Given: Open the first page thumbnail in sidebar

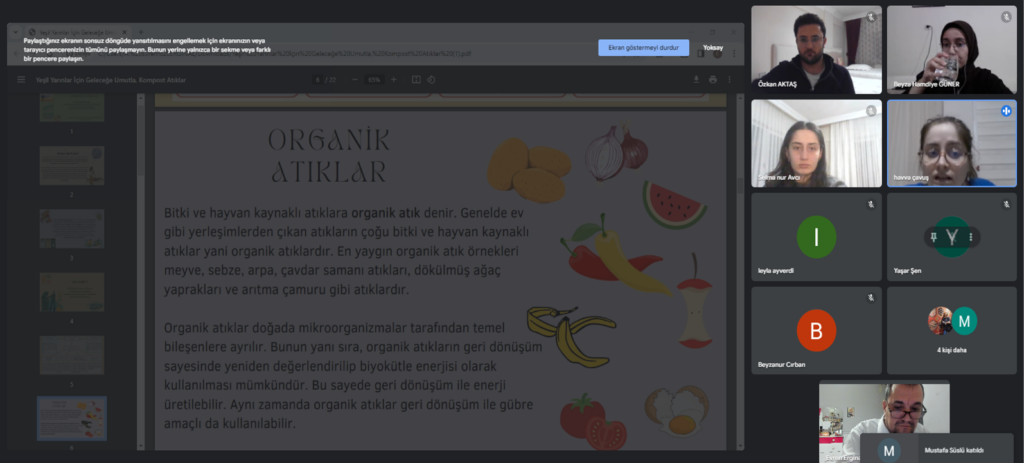Looking at the screenshot, I should coord(71,108).
